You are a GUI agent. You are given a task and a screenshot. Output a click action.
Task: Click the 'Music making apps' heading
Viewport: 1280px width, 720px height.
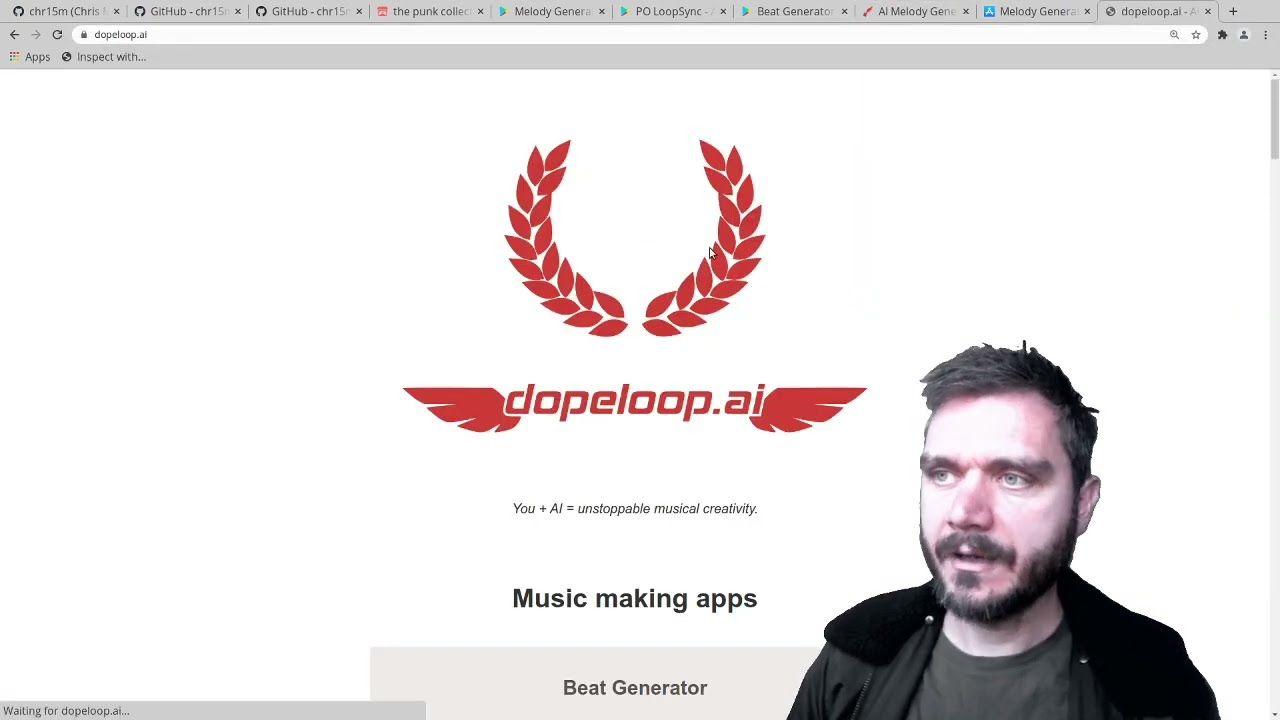[x=635, y=598]
